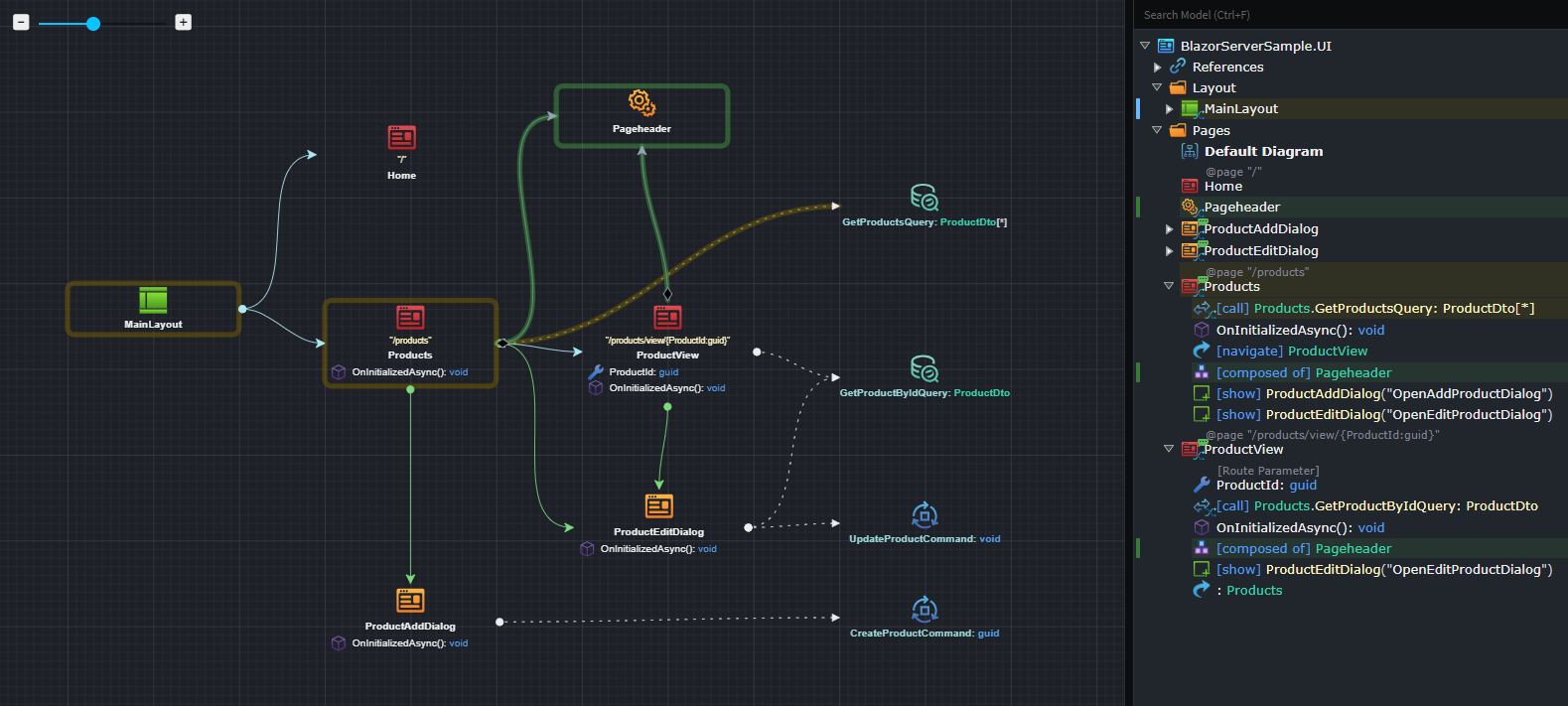Select the MainLayout node icon in diagram
This screenshot has width=1568, height=706.
pyautogui.click(x=153, y=300)
